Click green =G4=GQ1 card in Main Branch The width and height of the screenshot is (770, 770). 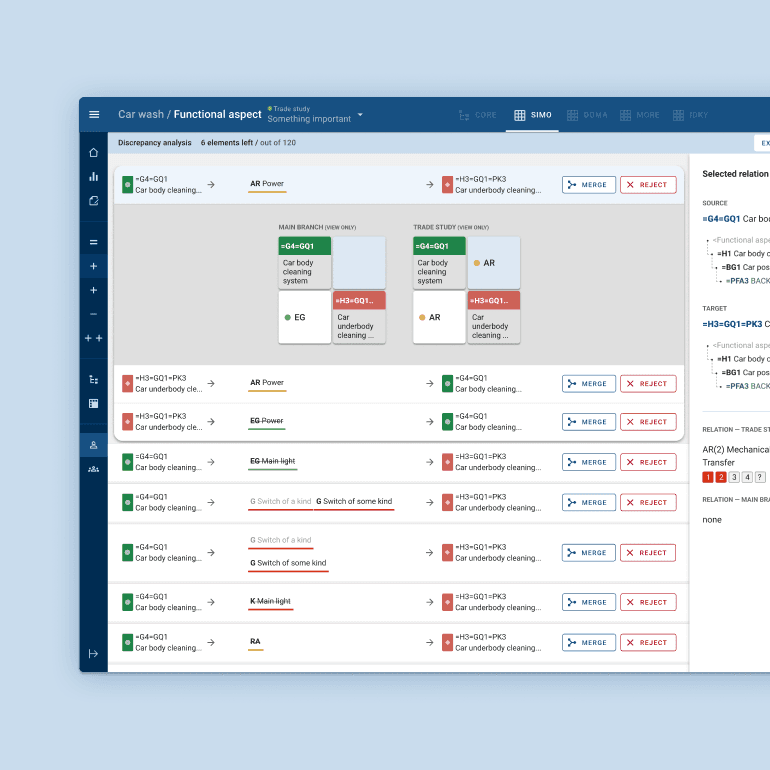click(304, 263)
